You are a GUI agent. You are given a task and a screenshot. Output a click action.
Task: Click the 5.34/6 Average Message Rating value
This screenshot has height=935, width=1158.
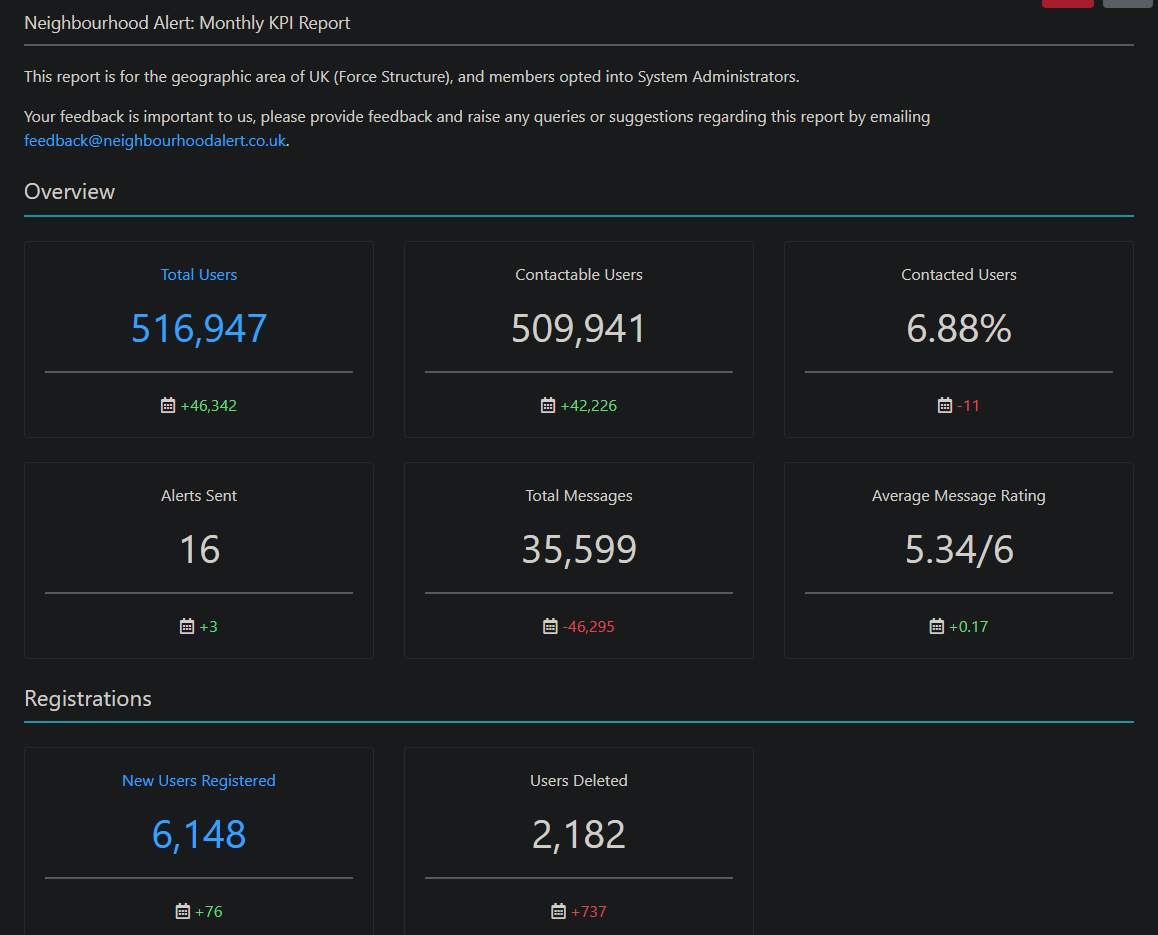(959, 550)
